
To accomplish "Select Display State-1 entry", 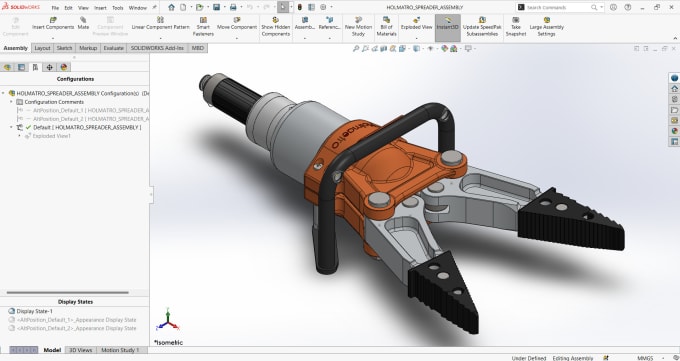I will pyautogui.click(x=30, y=311).
